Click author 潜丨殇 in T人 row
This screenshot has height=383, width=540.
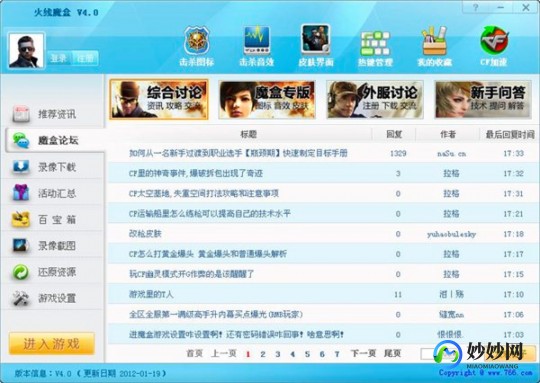451,294
